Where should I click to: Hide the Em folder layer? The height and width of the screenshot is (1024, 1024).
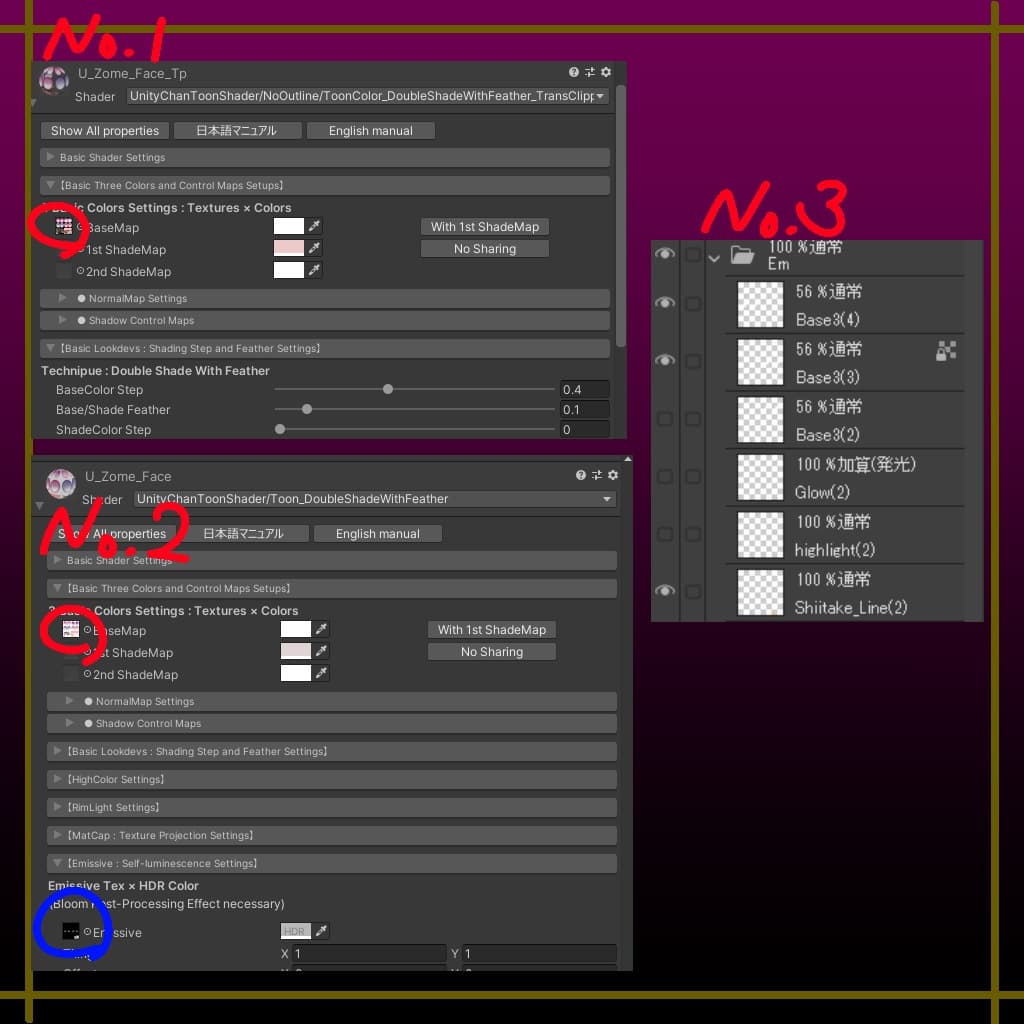[x=665, y=253]
